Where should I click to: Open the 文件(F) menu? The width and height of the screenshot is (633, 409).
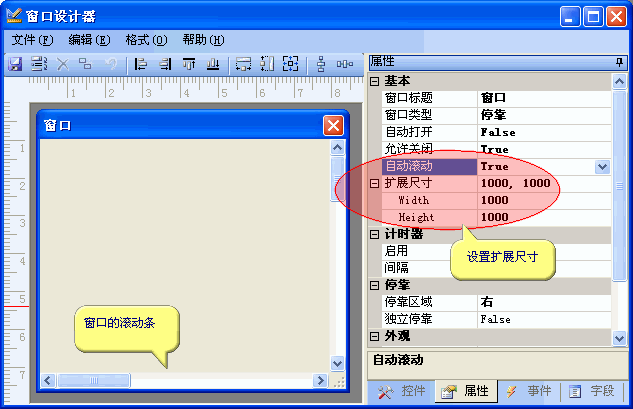(32, 40)
